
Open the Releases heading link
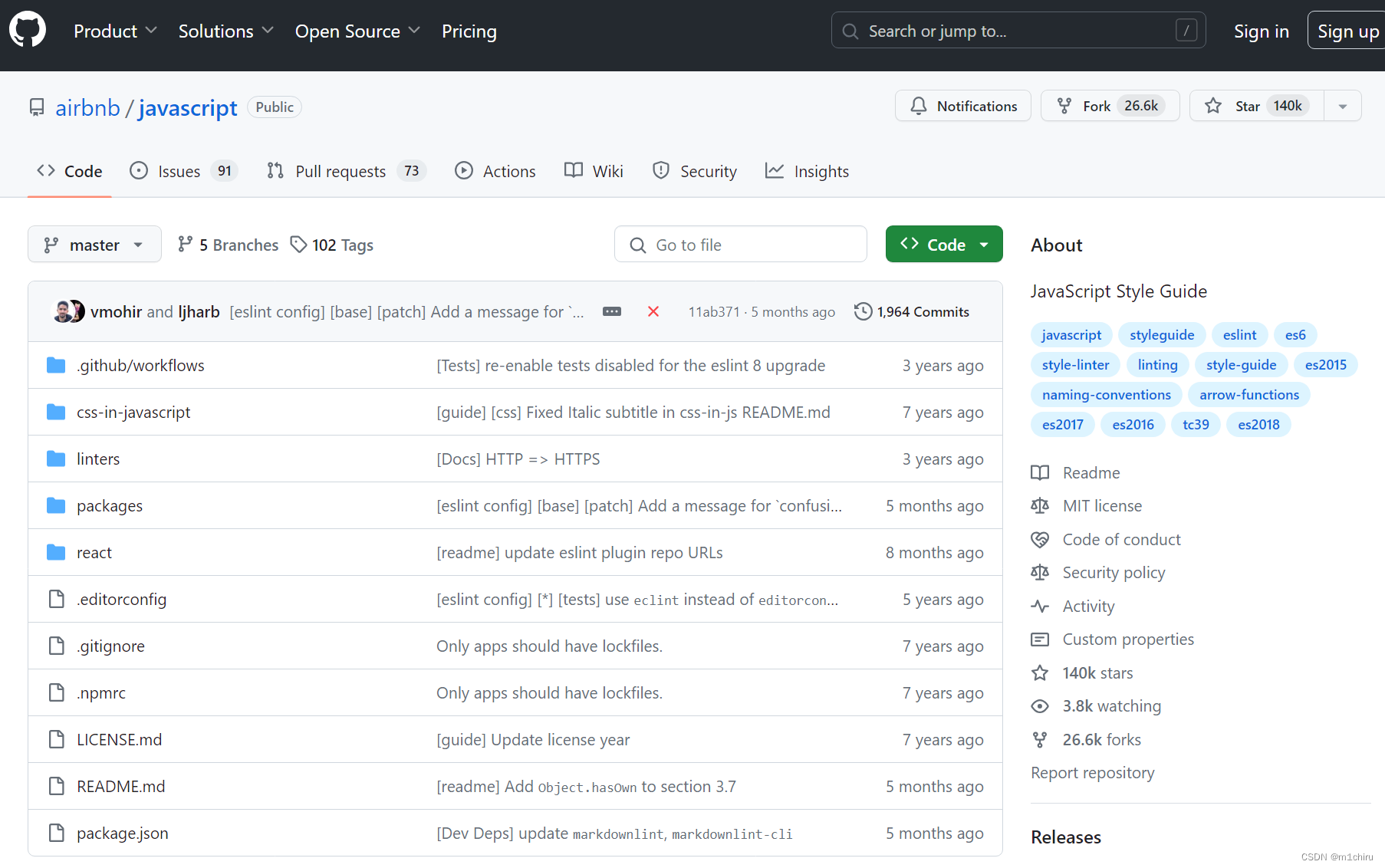click(x=1066, y=837)
